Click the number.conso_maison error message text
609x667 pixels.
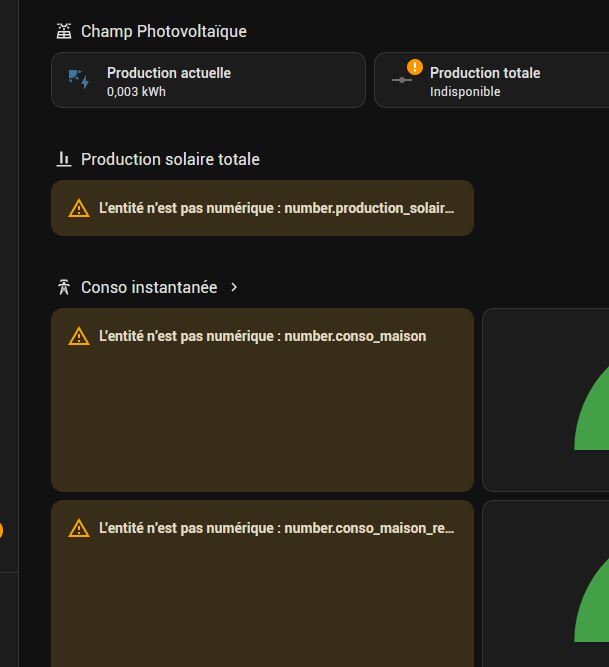point(262,336)
